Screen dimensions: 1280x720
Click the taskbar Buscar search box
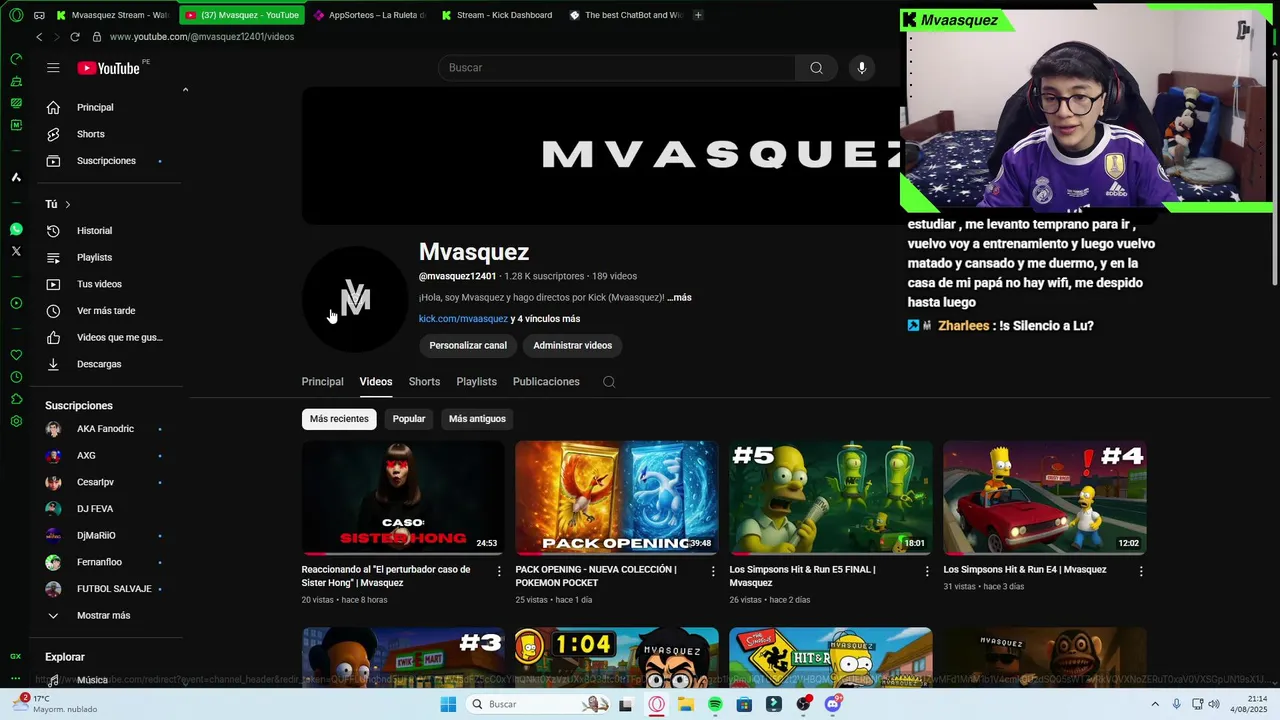click(x=539, y=704)
